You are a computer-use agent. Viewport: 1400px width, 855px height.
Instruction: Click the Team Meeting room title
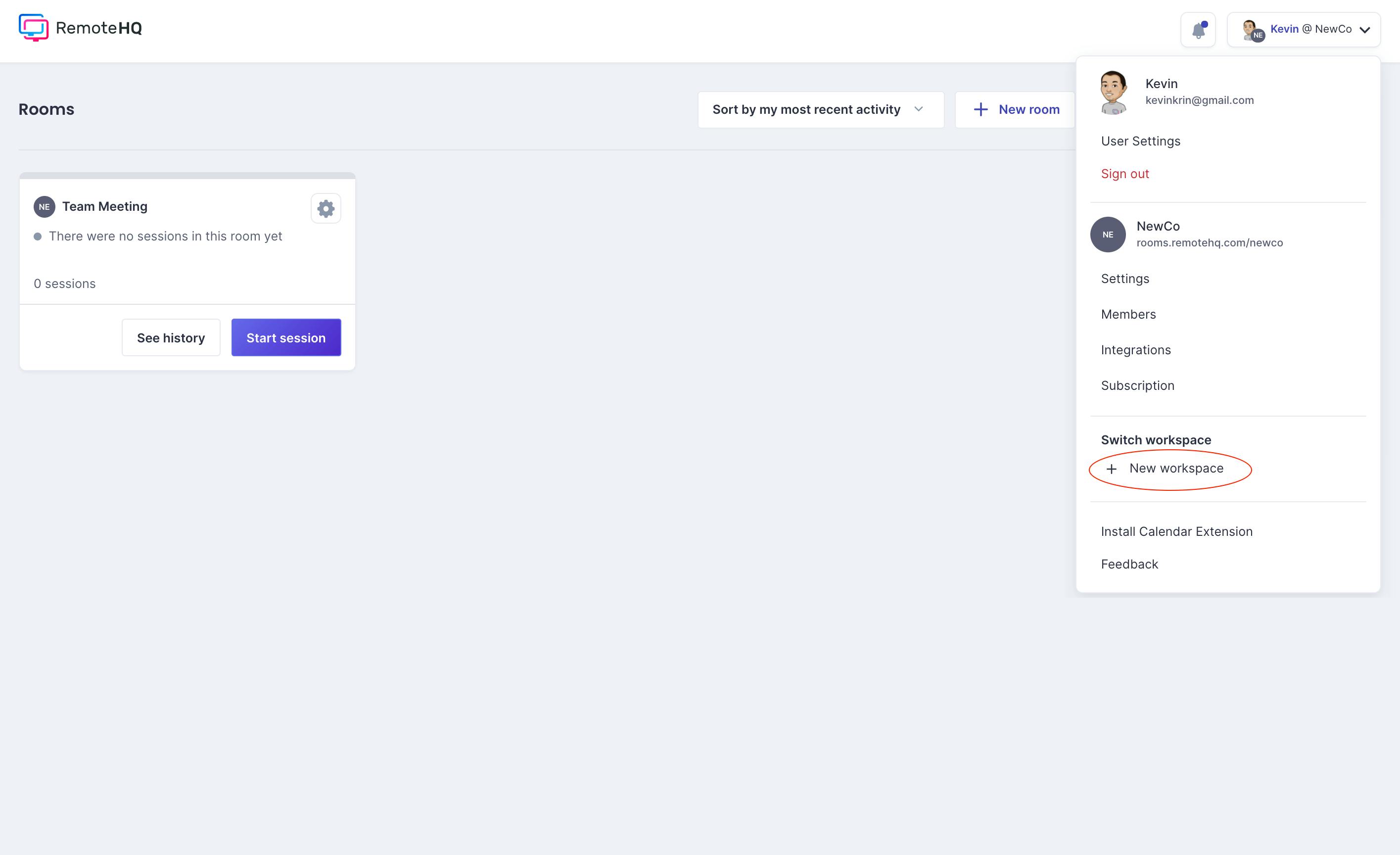(x=104, y=207)
